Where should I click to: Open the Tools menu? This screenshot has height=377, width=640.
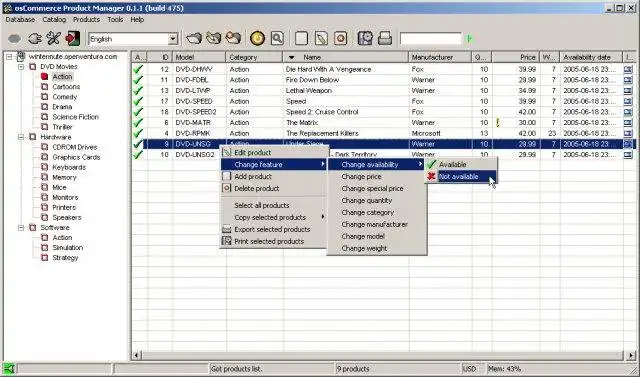tap(115, 19)
